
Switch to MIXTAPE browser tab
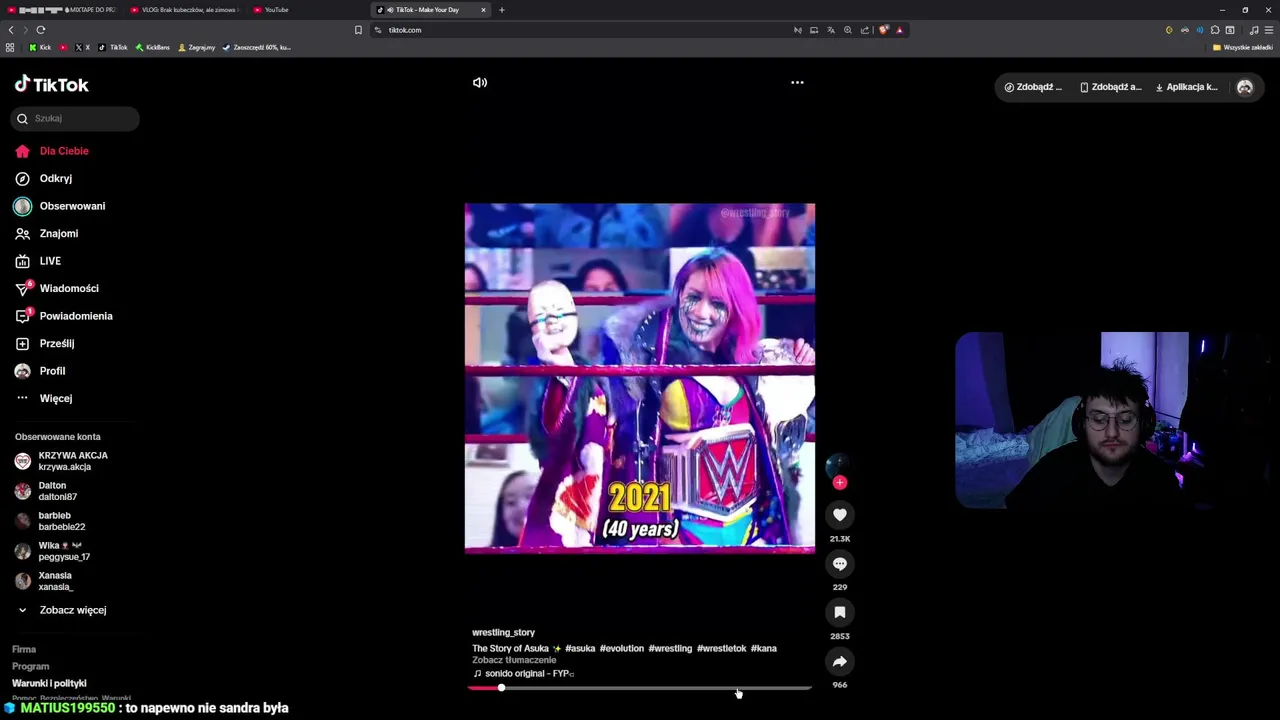point(62,10)
